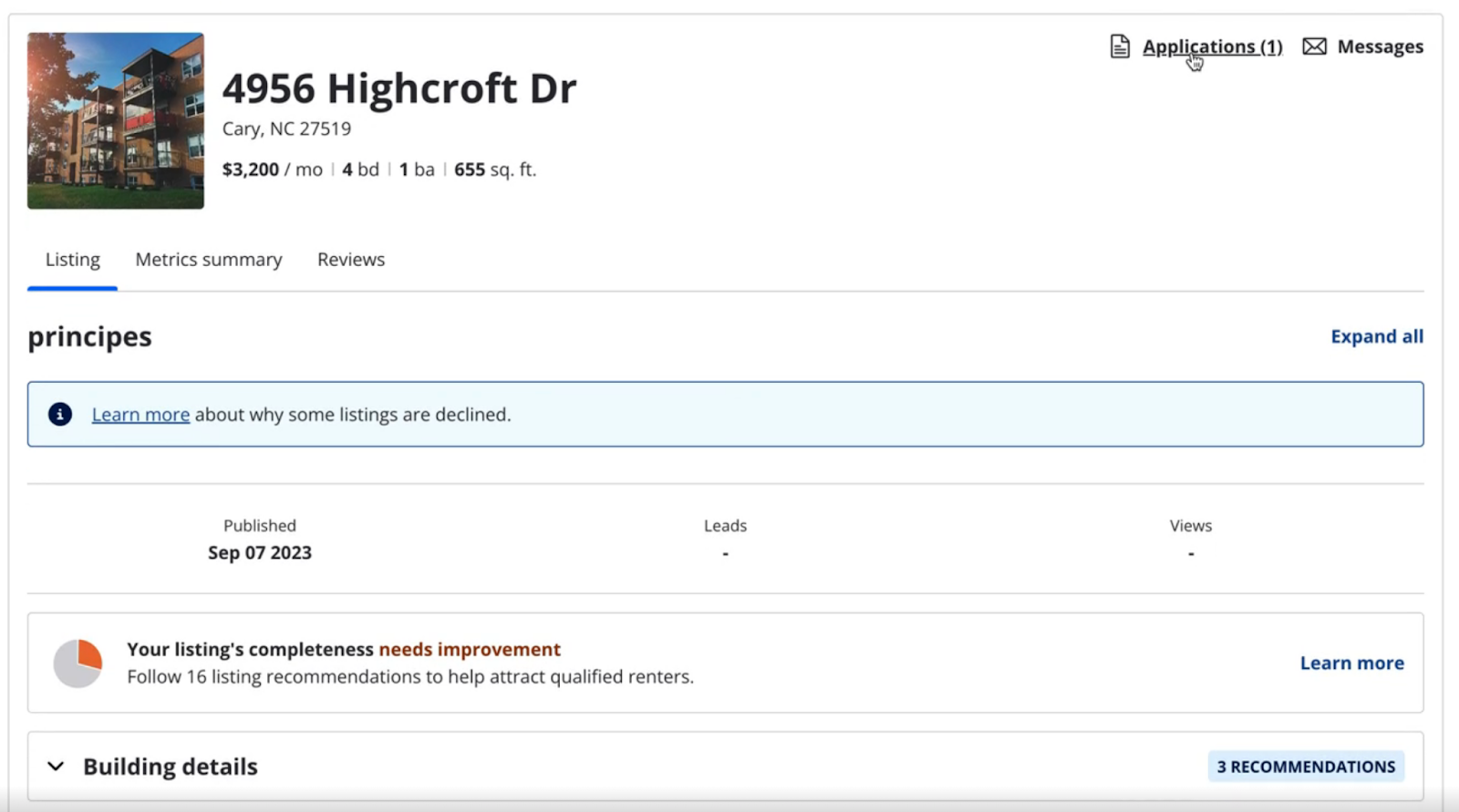Viewport: 1459px width, 812px height.
Task: Click the Applications document icon
Action: pos(1120,46)
